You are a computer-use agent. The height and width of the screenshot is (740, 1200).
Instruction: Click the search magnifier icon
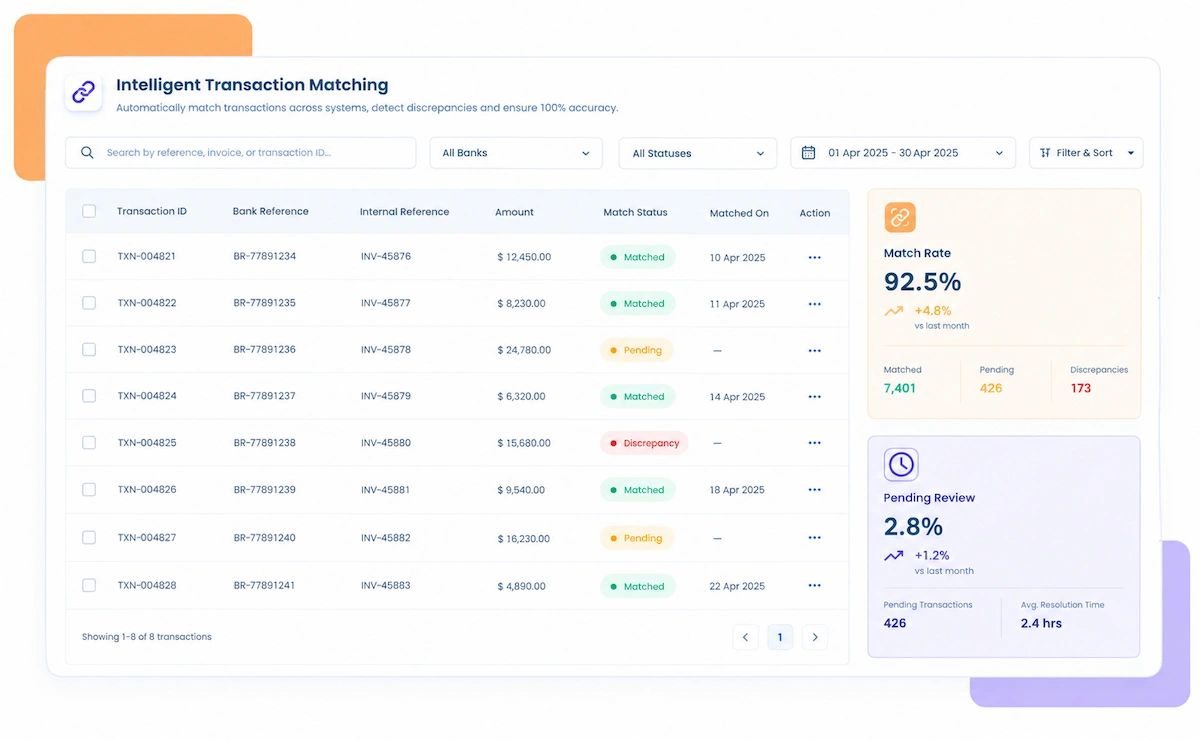[x=87, y=153]
